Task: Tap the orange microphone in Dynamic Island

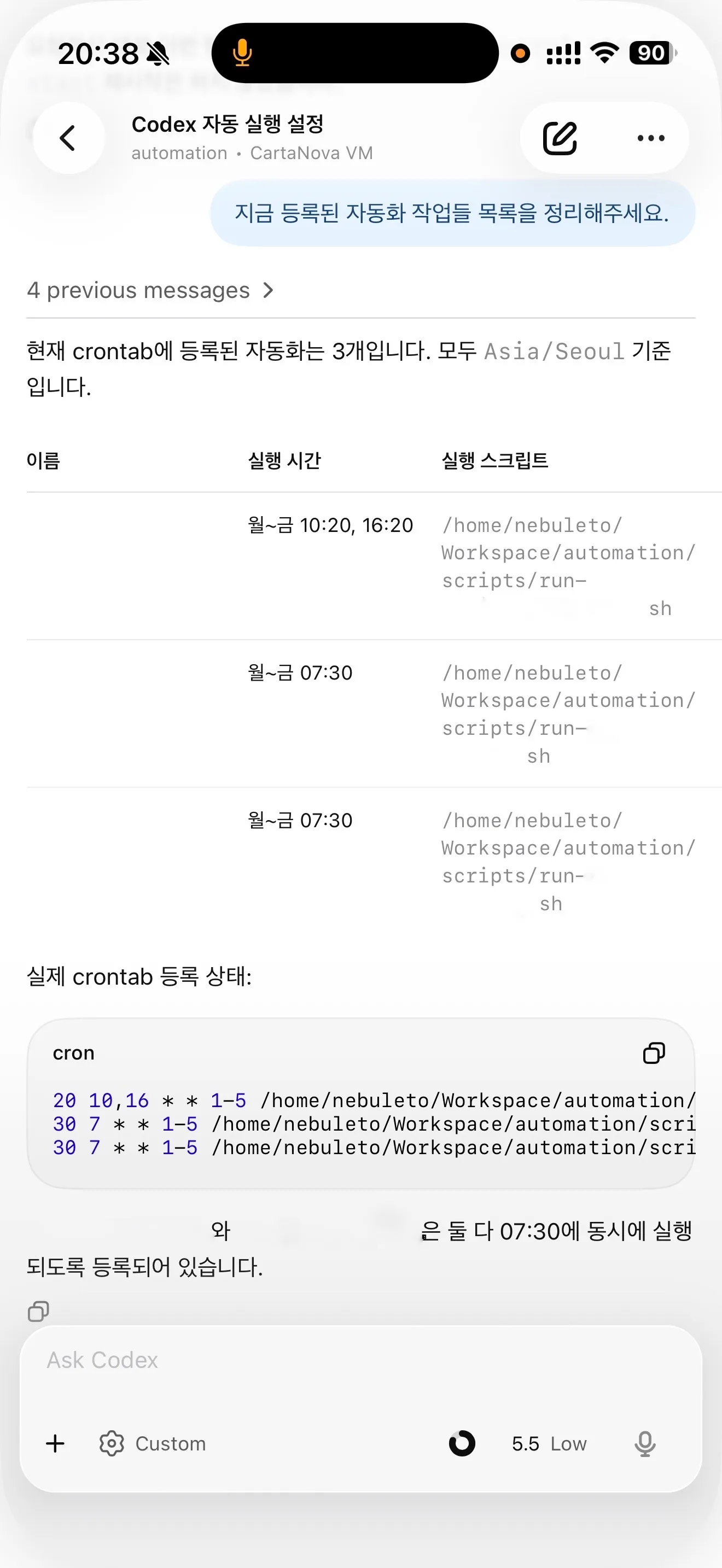Action: (x=242, y=53)
